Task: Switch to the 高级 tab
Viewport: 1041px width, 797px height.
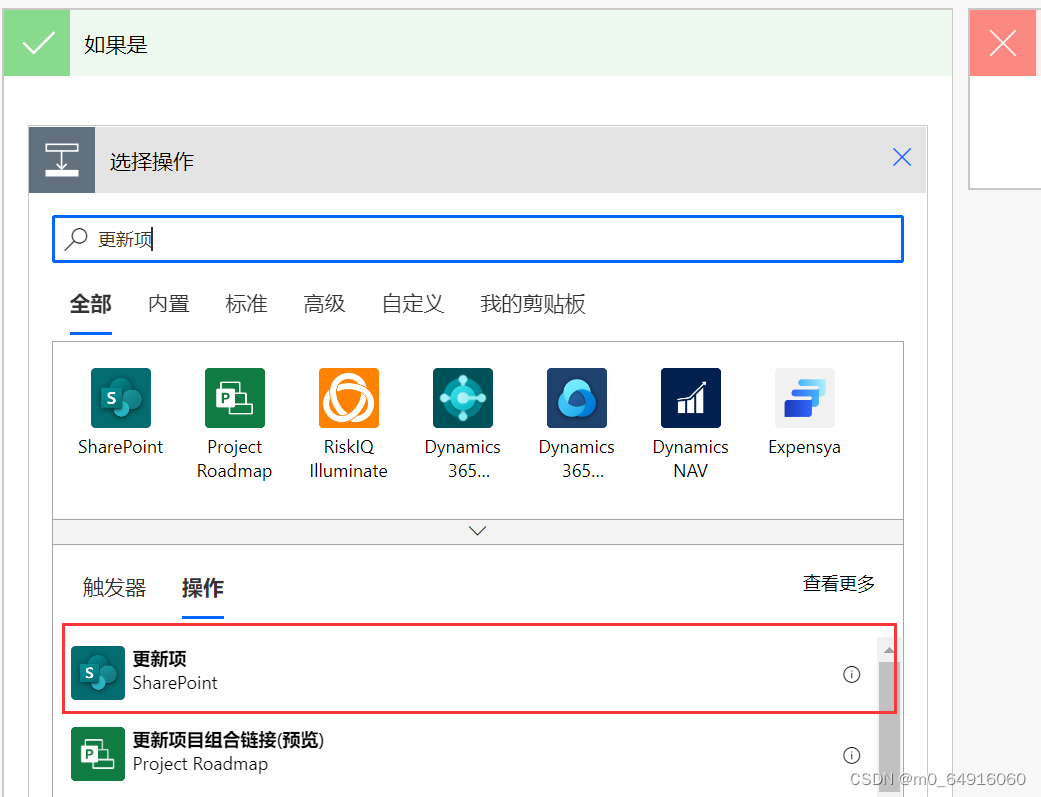Action: coord(324,304)
